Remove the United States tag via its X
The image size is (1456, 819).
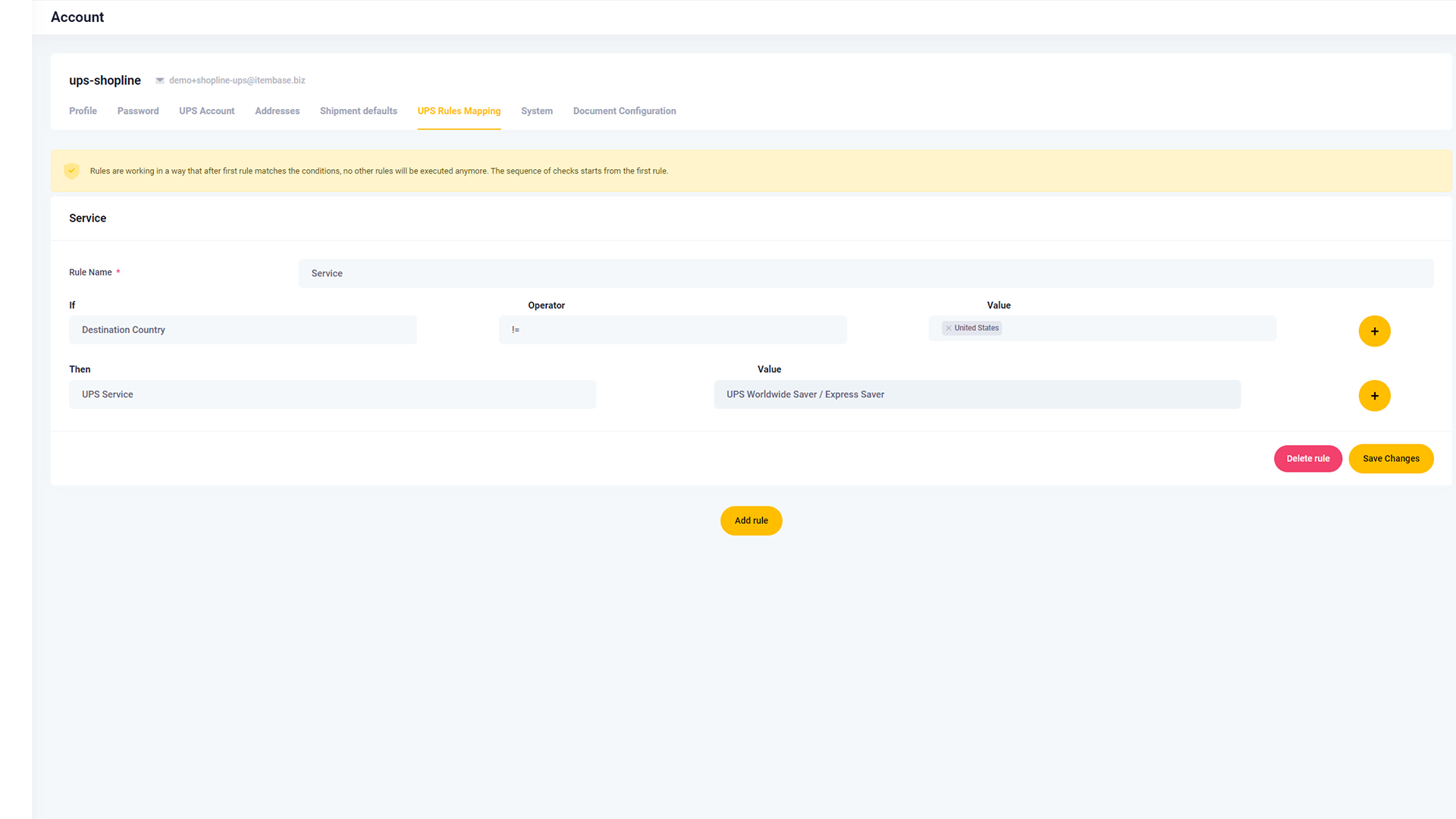tap(949, 328)
